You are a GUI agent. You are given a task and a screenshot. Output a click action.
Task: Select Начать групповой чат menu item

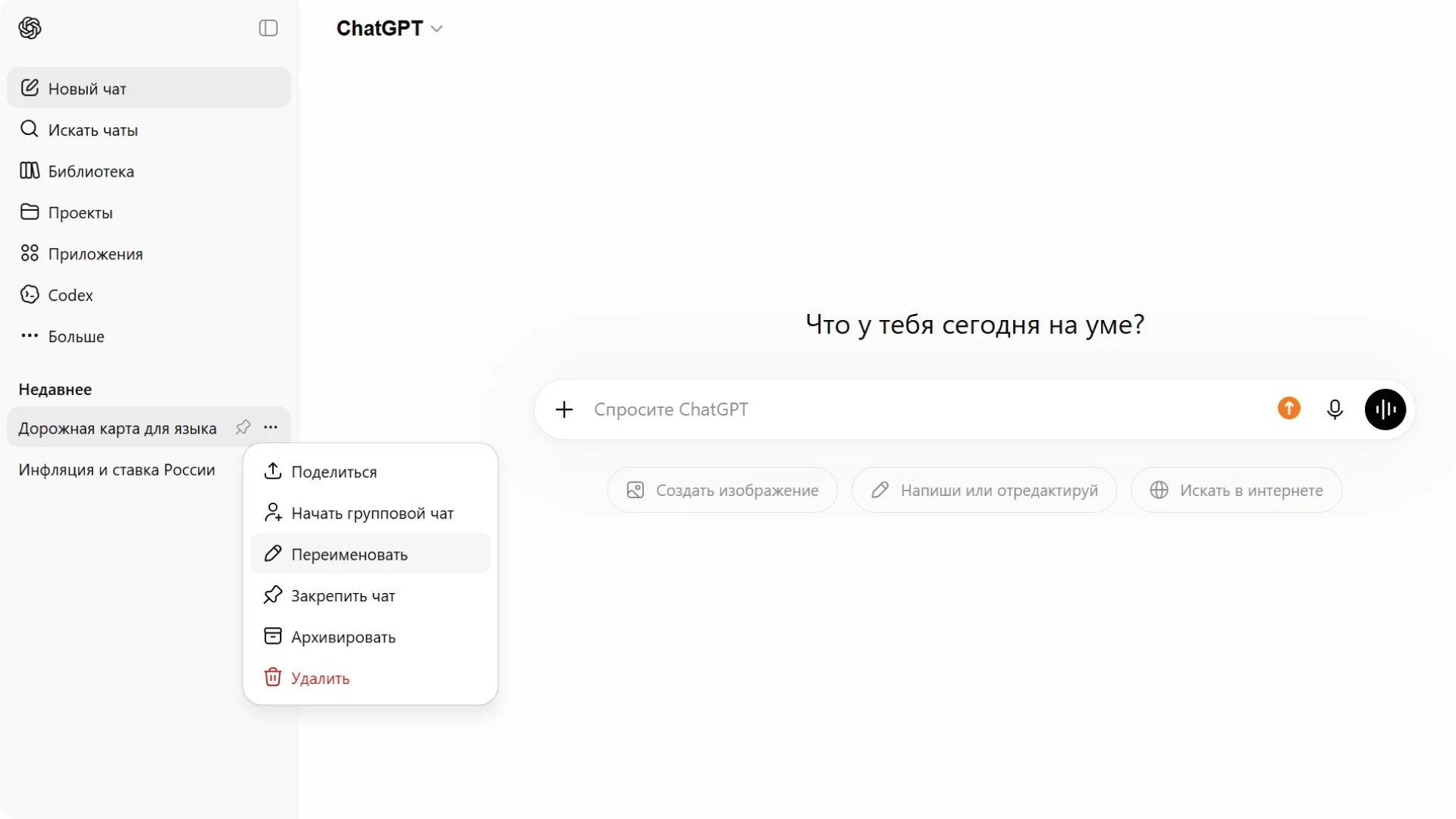tap(370, 513)
